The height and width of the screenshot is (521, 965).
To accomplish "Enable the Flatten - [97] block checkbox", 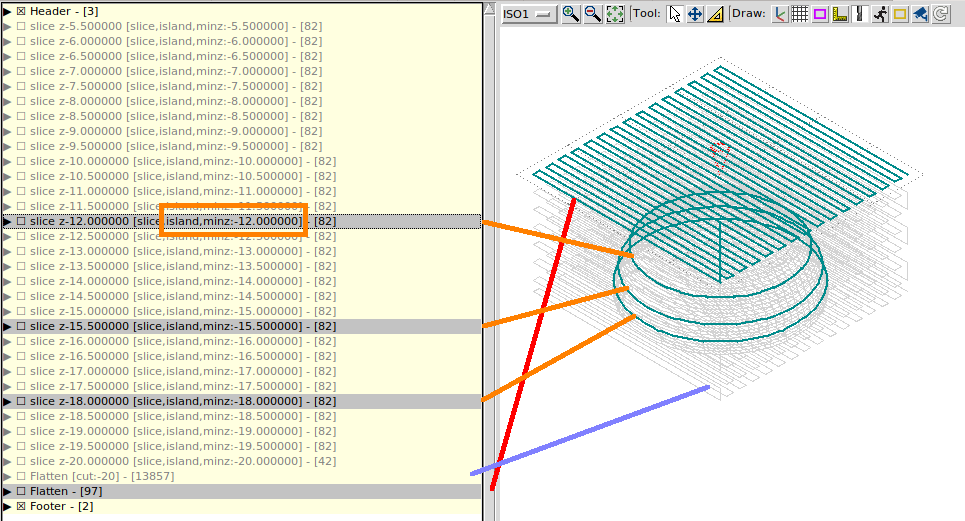I will 21,491.
